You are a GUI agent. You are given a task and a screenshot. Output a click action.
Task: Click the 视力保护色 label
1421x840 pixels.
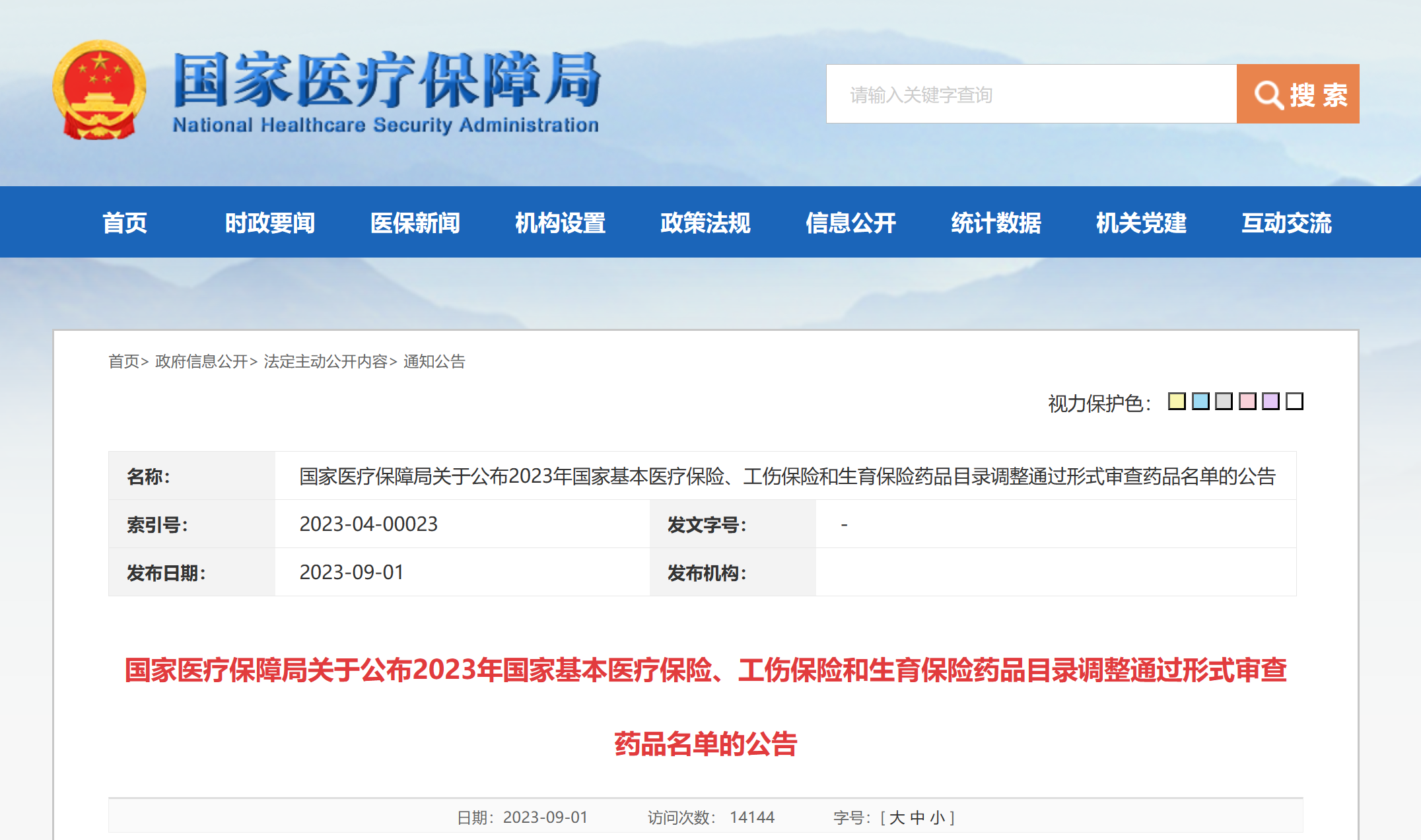(1099, 403)
